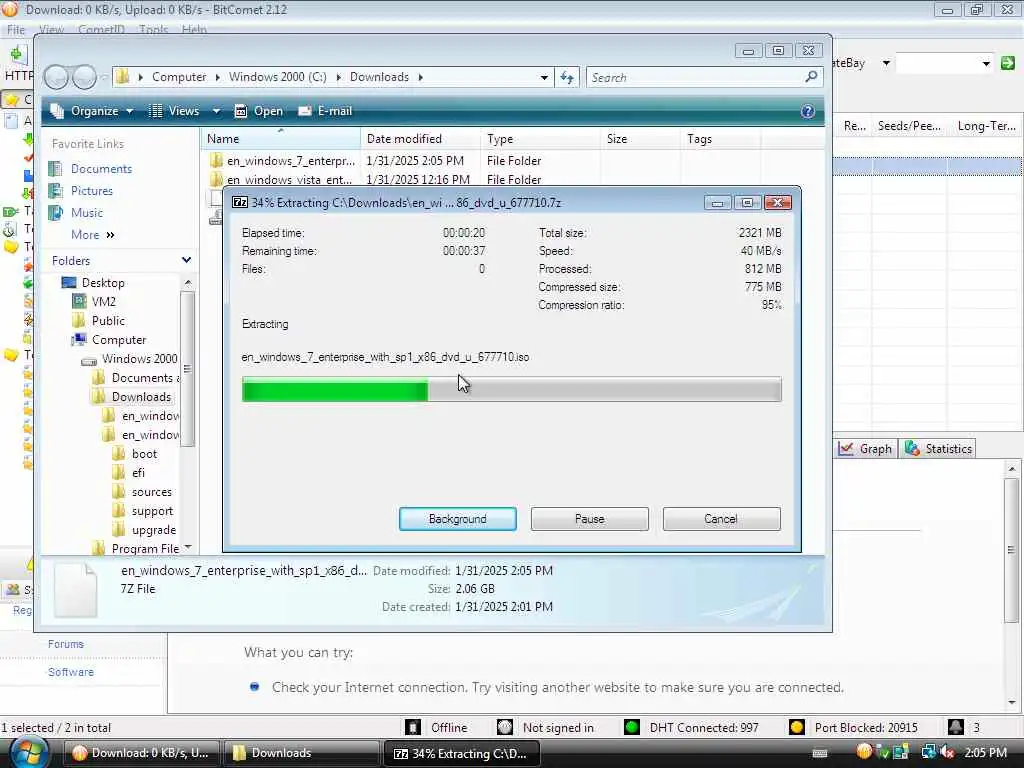Select Computer in the folder tree
The width and height of the screenshot is (1024, 768).
coord(119,340)
